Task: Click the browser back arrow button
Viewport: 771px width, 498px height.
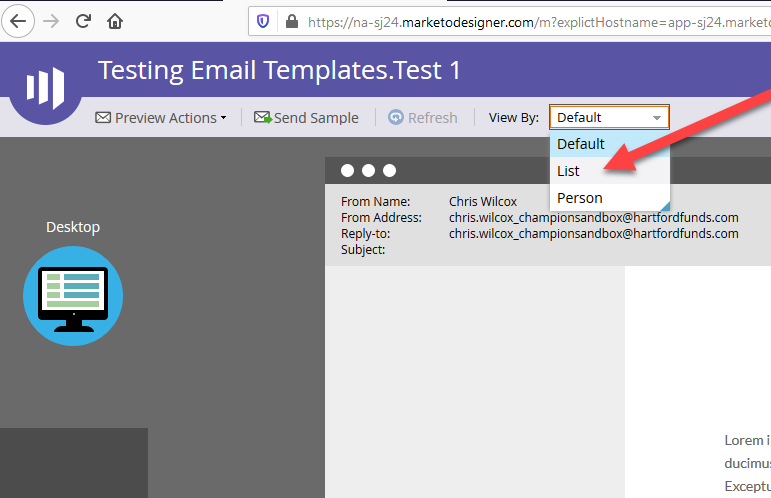Action: (x=20, y=20)
